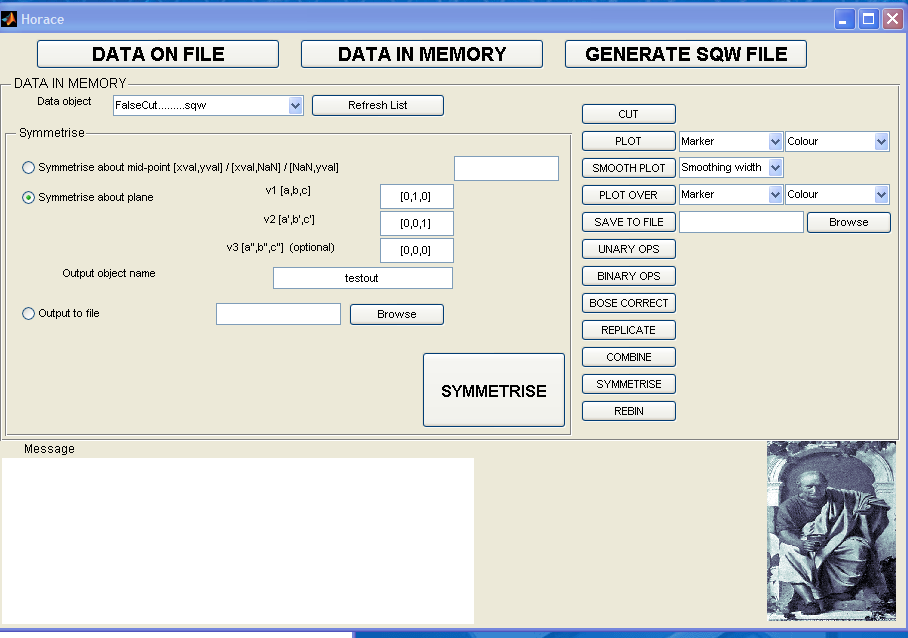Click the MATLAB icon in title bar
Screen dimensions: 908x638
[x=10, y=18]
